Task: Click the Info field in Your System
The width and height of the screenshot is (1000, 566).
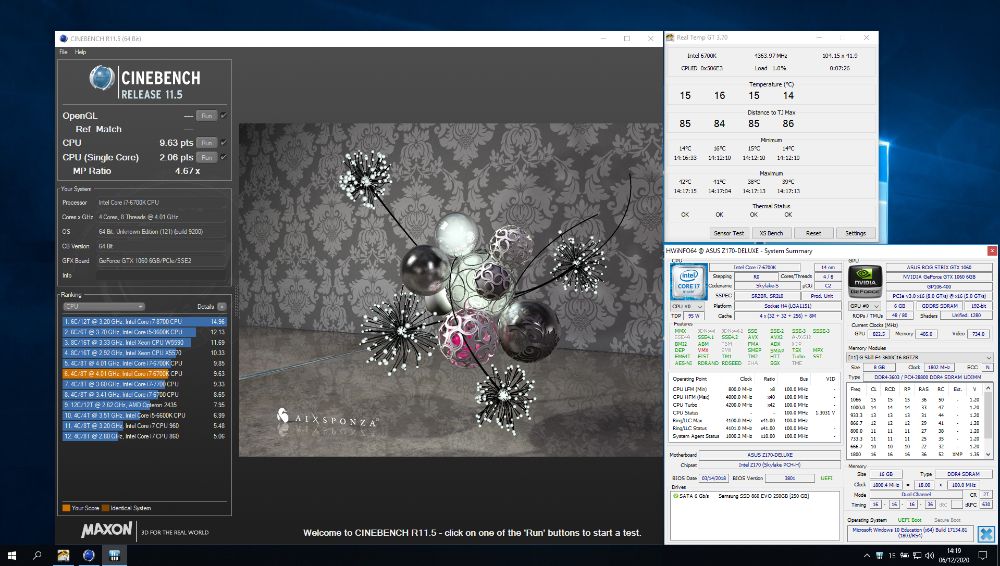Action: [161, 275]
